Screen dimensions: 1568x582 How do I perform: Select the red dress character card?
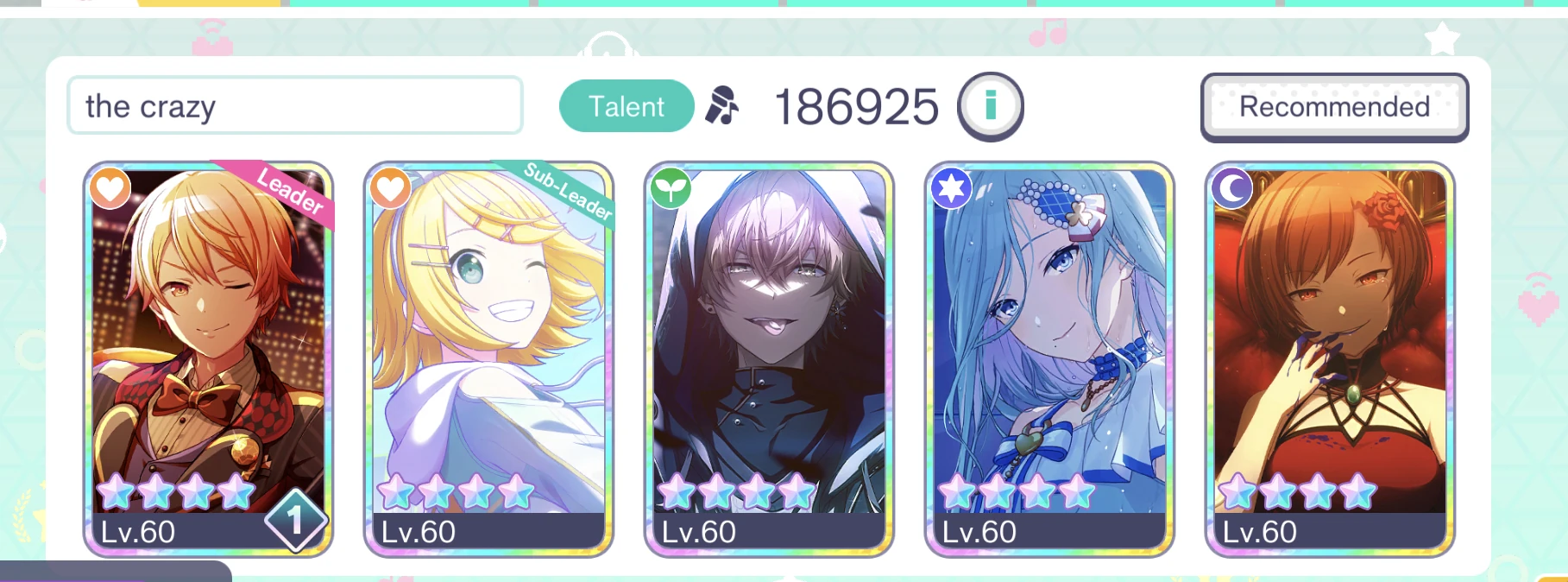[1330, 359]
